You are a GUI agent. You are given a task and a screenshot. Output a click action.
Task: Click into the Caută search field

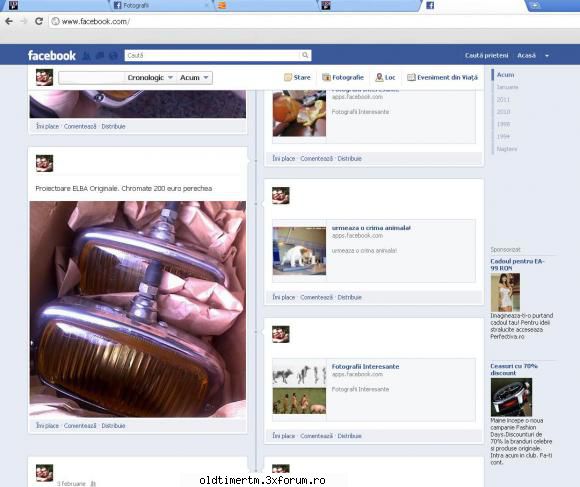[212, 55]
